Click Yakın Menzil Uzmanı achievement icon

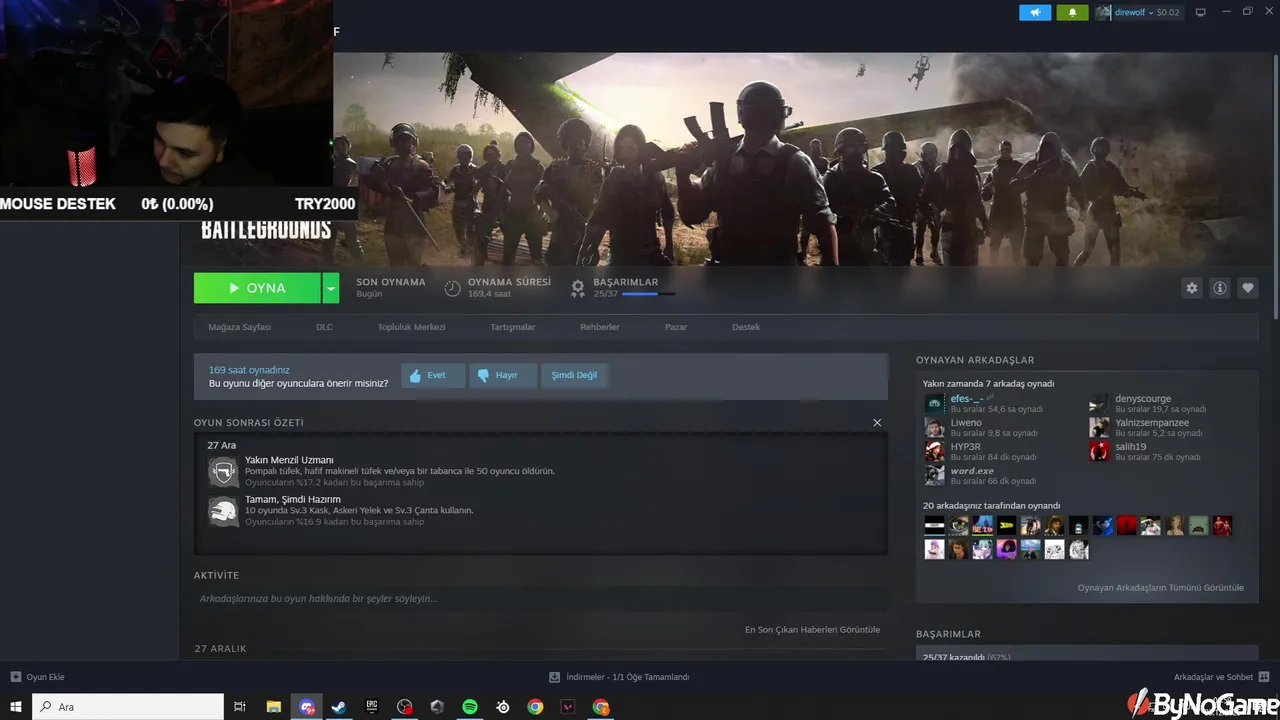point(223,471)
